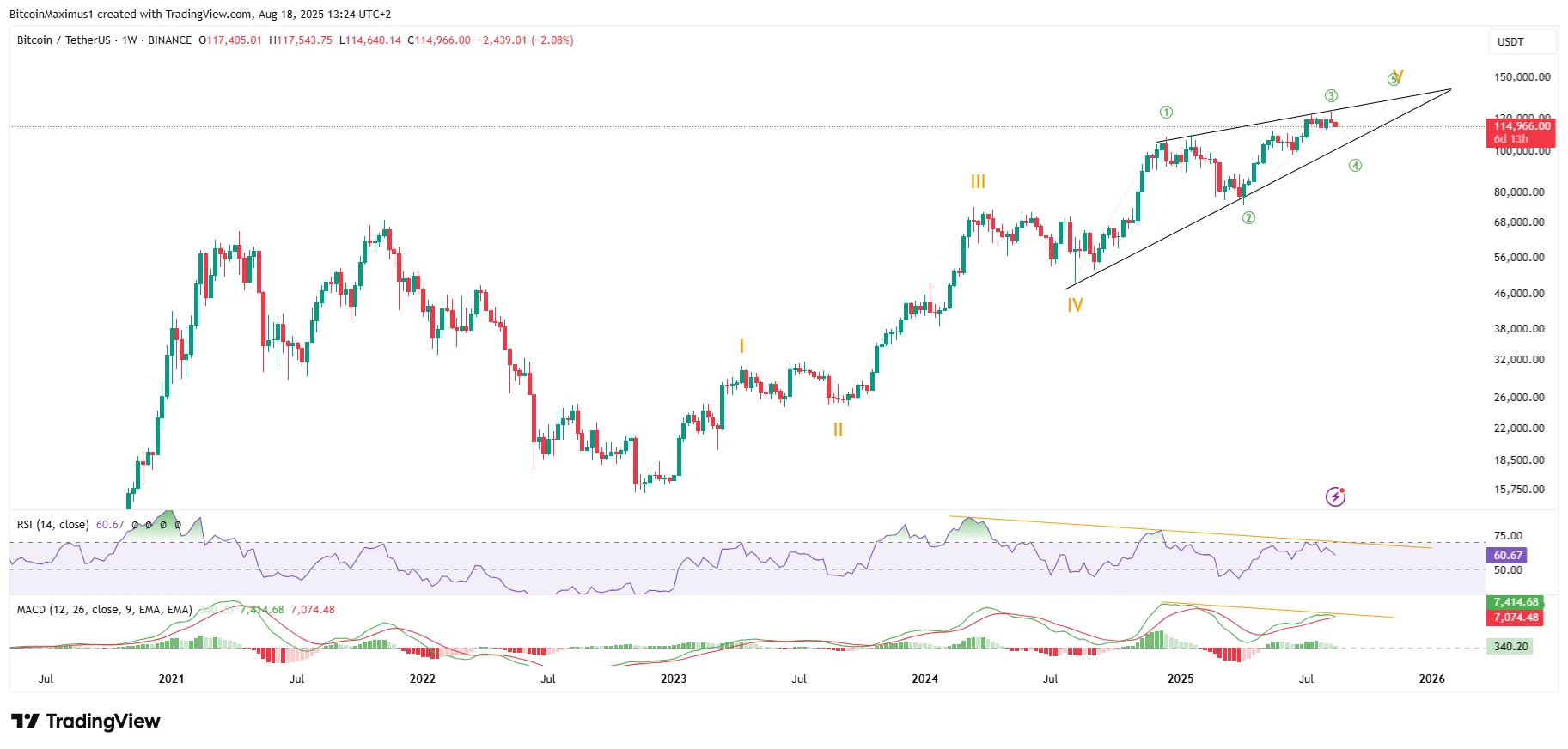
Task: Select the orange wave label III
Action: (978, 181)
